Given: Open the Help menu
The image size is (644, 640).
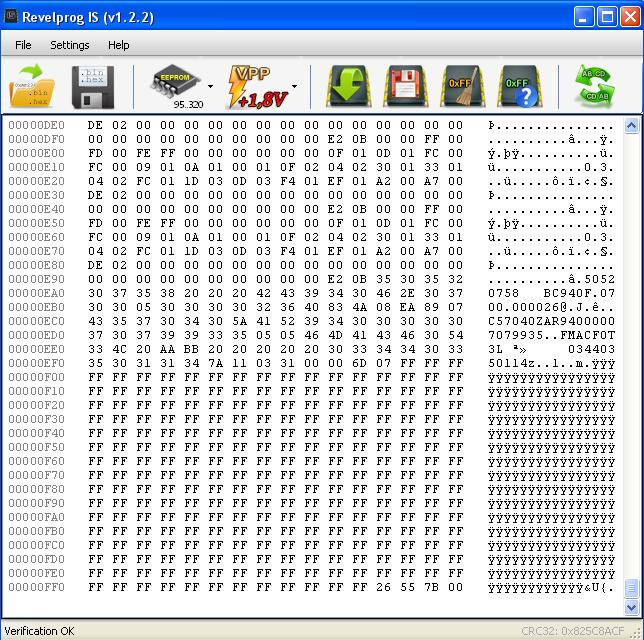Looking at the screenshot, I should pos(118,45).
